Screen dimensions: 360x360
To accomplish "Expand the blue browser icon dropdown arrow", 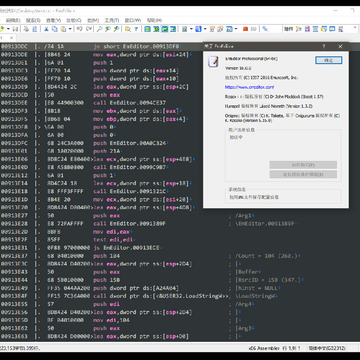I will (205, 29).
